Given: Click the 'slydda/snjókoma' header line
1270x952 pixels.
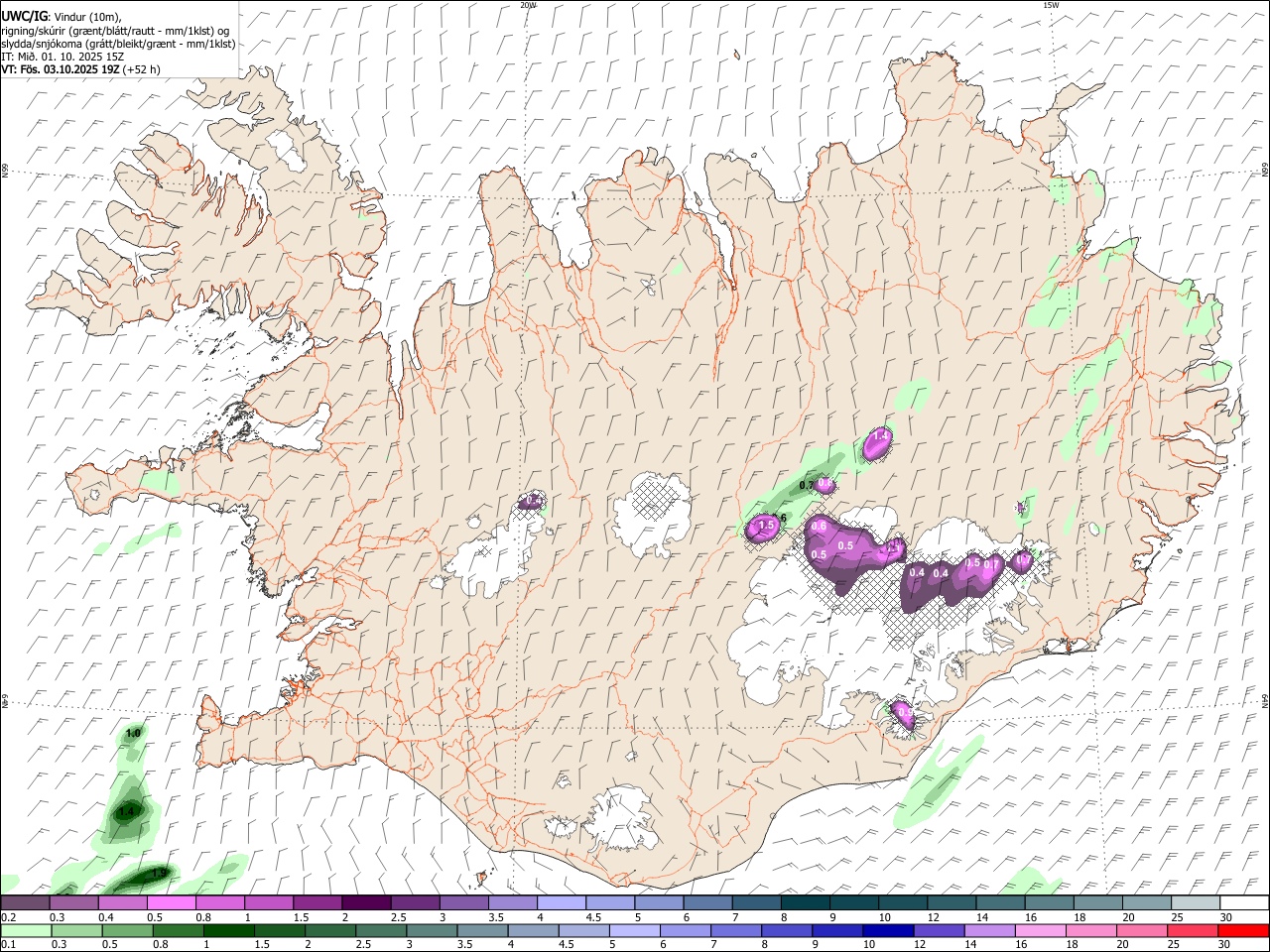Looking at the screenshot, I should point(118,44).
